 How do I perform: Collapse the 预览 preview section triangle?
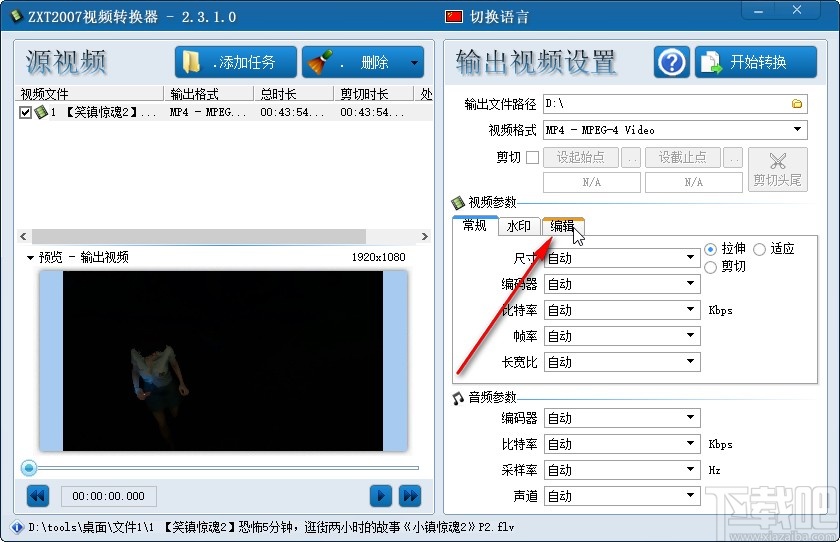30,258
